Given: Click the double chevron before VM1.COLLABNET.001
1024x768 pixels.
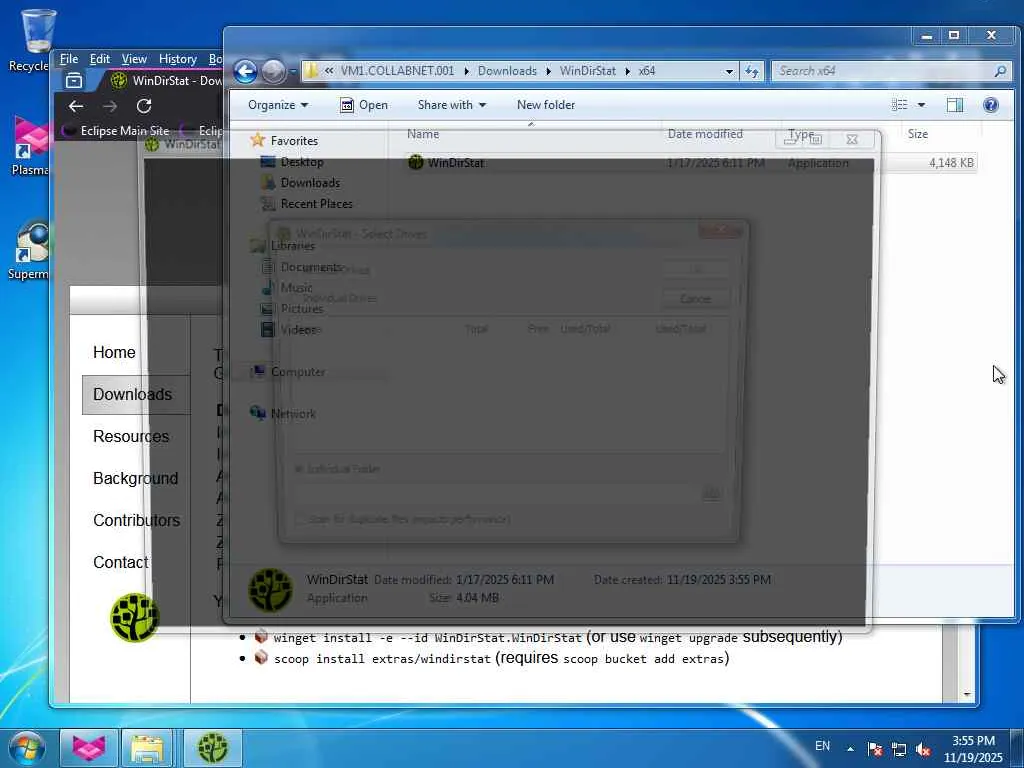Looking at the screenshot, I should [329, 71].
